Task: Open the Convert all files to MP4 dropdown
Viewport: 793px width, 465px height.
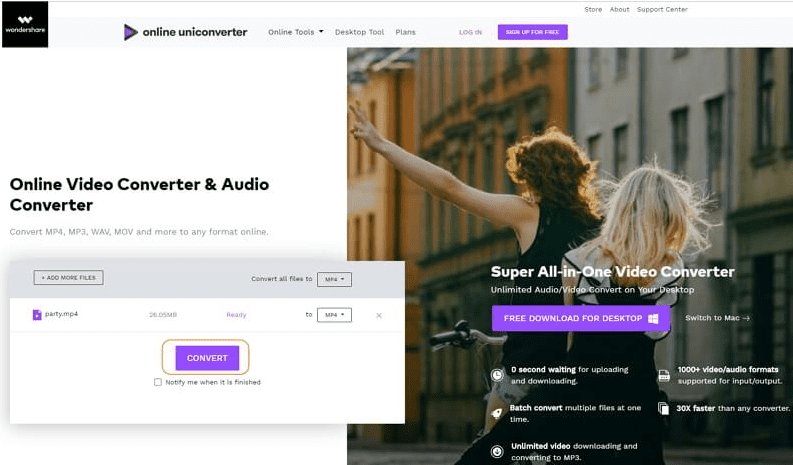Action: (334, 279)
